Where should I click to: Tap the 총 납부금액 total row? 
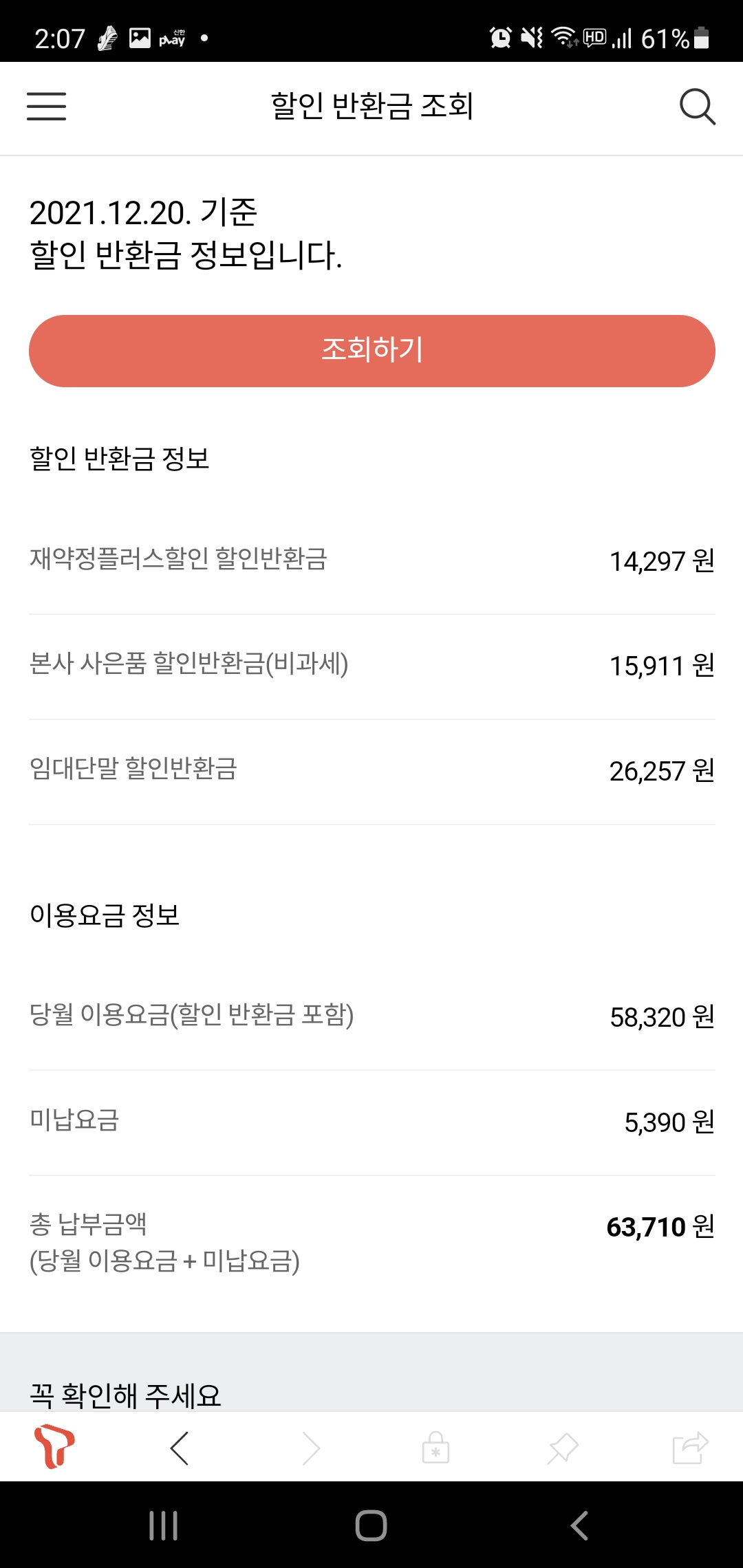coord(371,1242)
